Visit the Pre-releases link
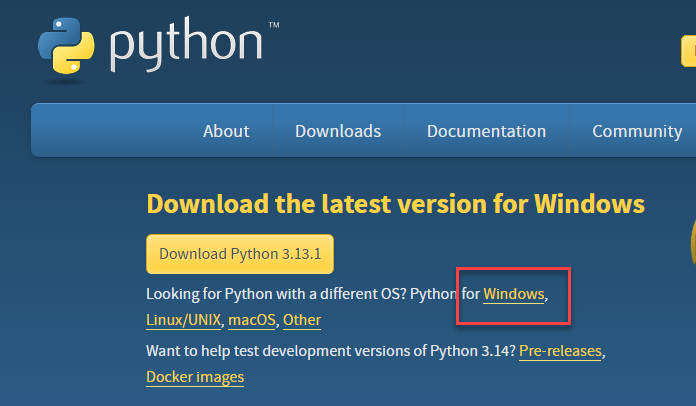696x406 pixels. [x=561, y=352]
